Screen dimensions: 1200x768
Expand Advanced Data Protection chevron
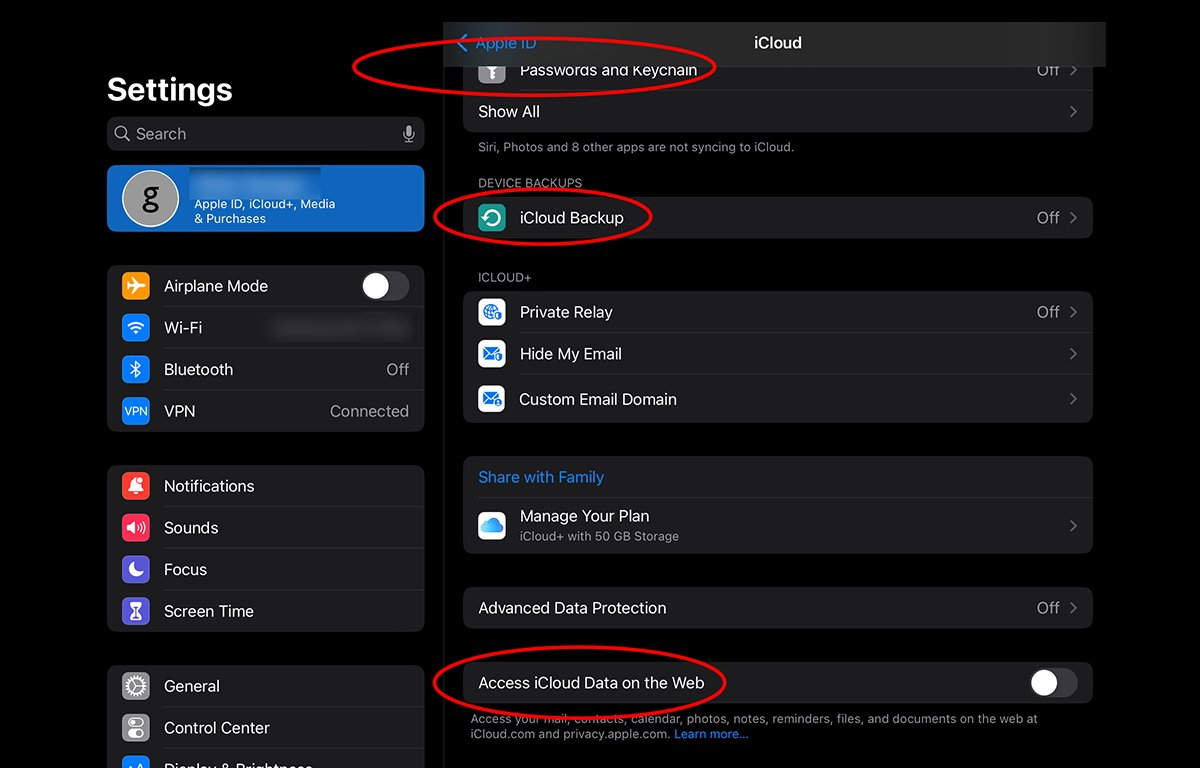coord(1073,608)
